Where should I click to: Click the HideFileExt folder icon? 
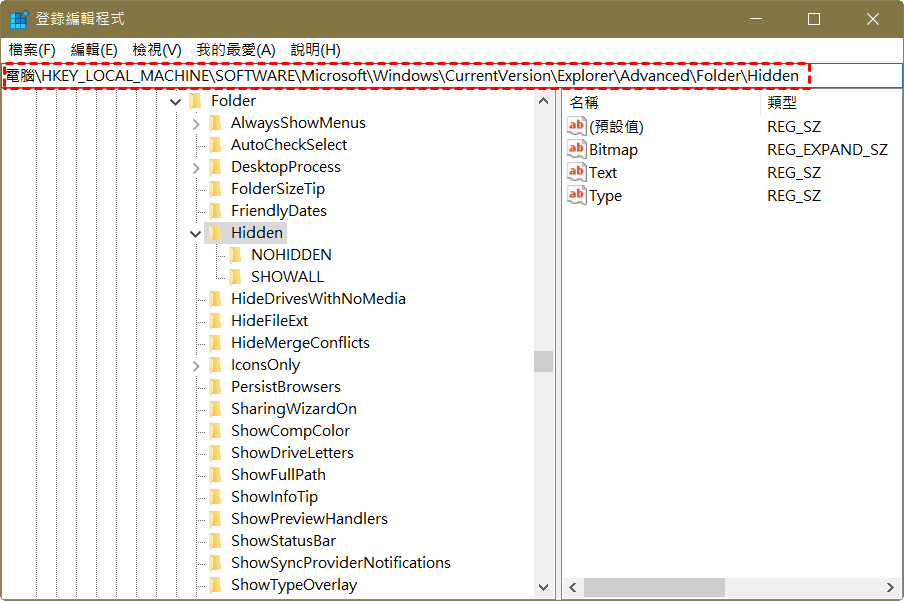point(216,321)
